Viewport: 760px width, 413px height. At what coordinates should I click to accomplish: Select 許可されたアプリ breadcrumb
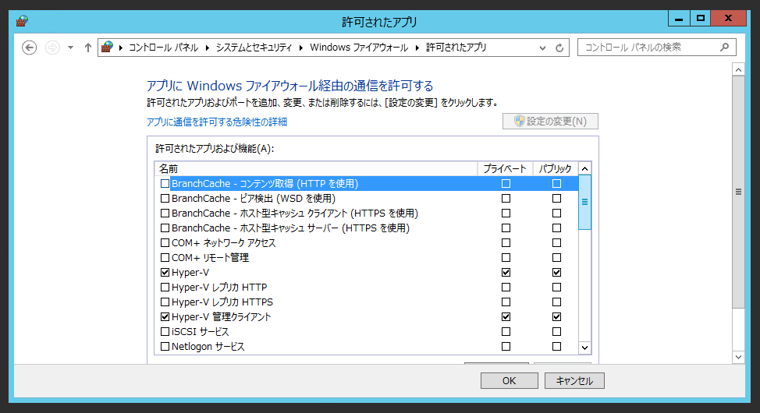pos(456,48)
